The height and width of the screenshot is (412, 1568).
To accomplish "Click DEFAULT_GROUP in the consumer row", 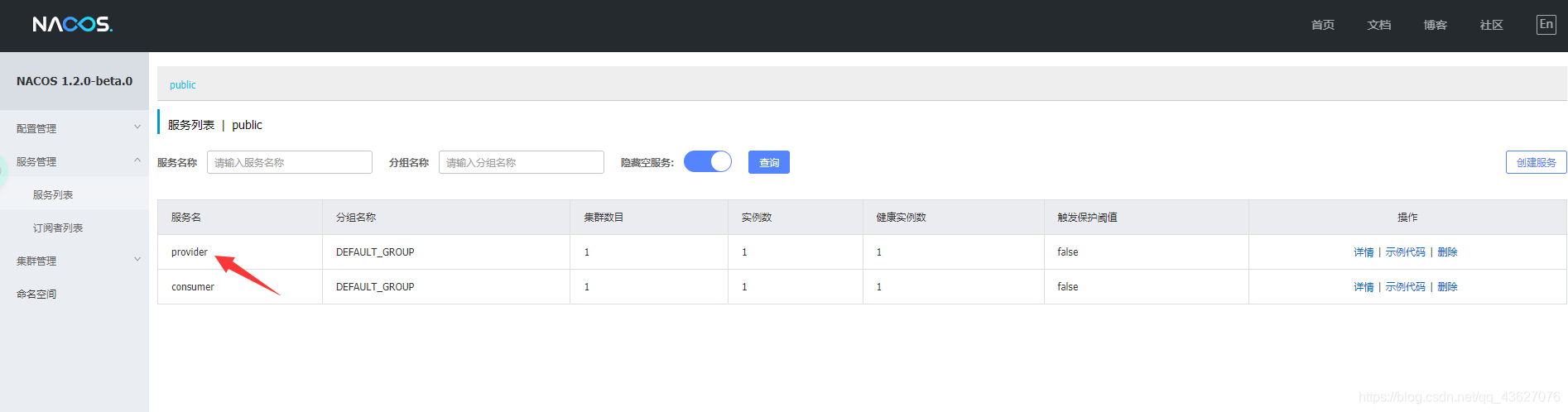I will tap(375, 287).
